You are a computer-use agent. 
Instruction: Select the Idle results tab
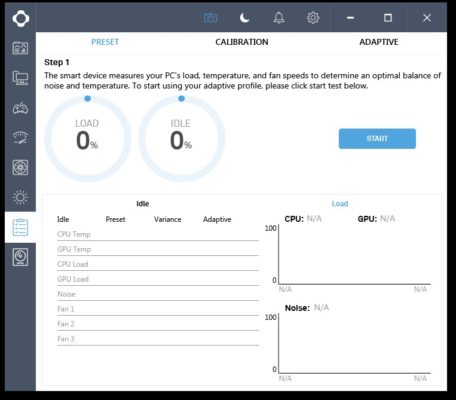(143, 204)
